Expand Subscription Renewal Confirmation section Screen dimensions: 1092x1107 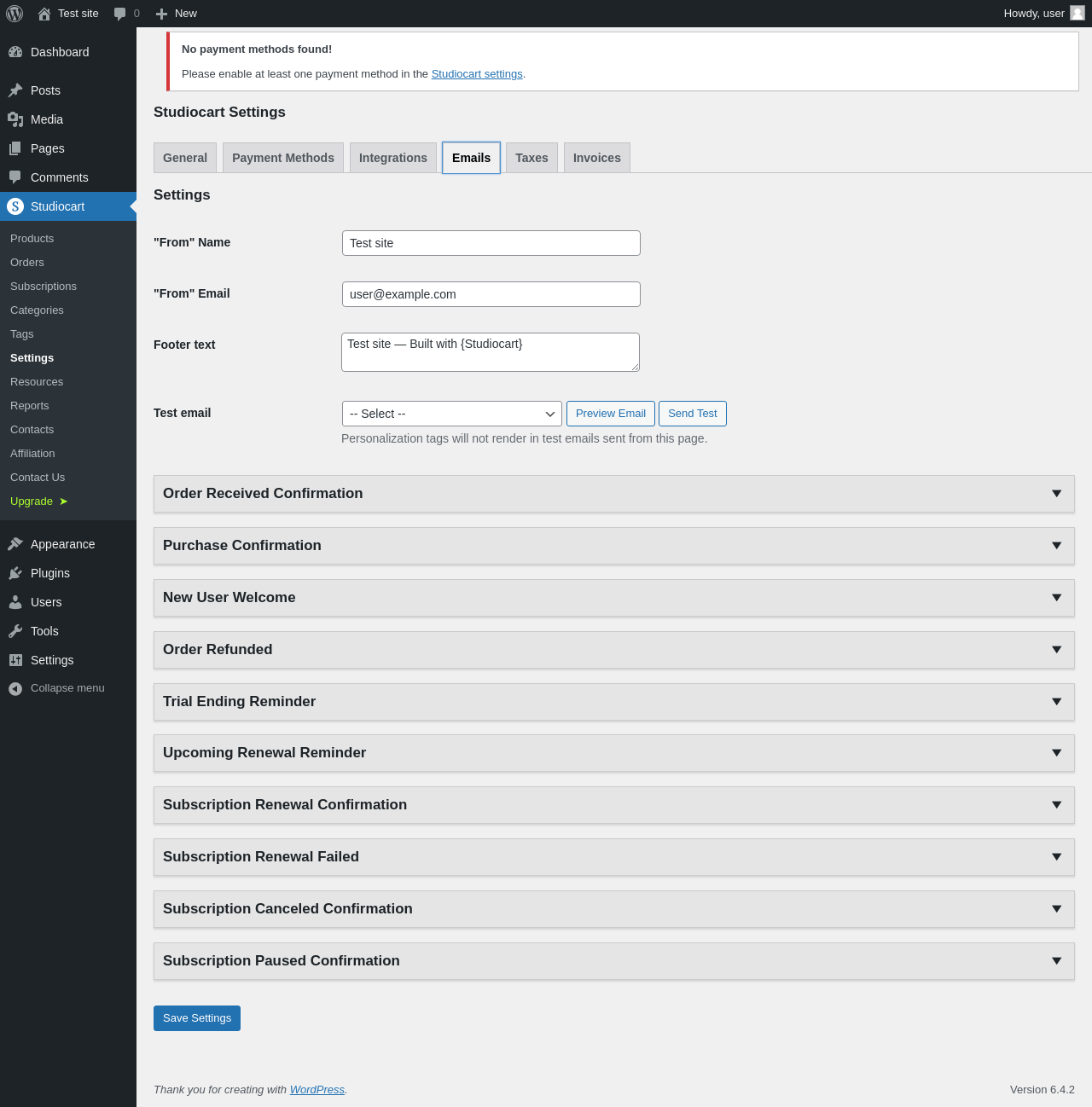point(613,805)
